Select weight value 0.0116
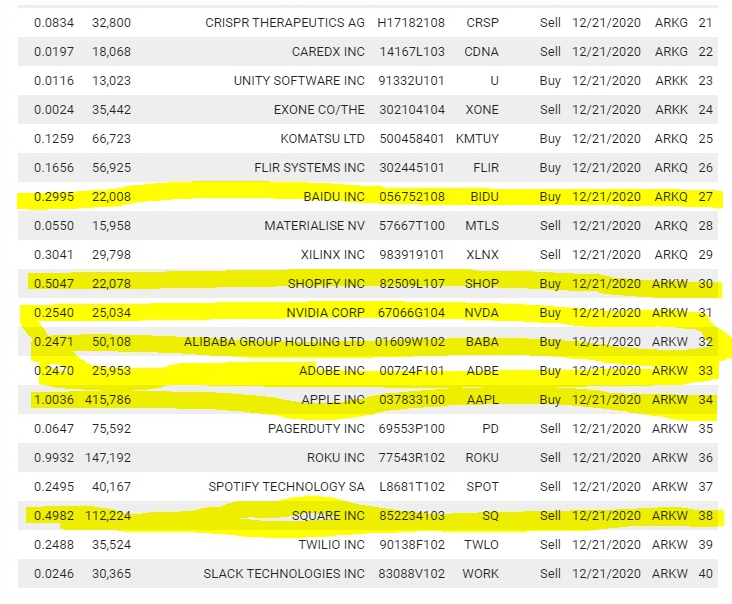Screen dimensions: 732x604 (x=54, y=80)
